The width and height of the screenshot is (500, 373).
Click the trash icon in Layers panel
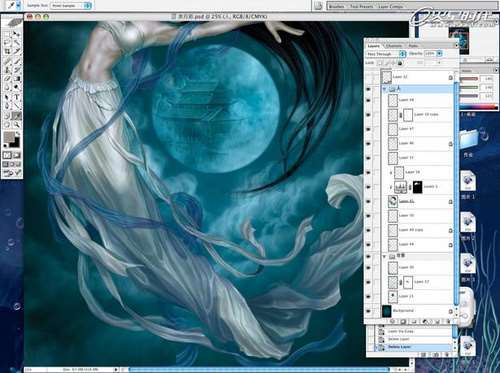[448, 322]
